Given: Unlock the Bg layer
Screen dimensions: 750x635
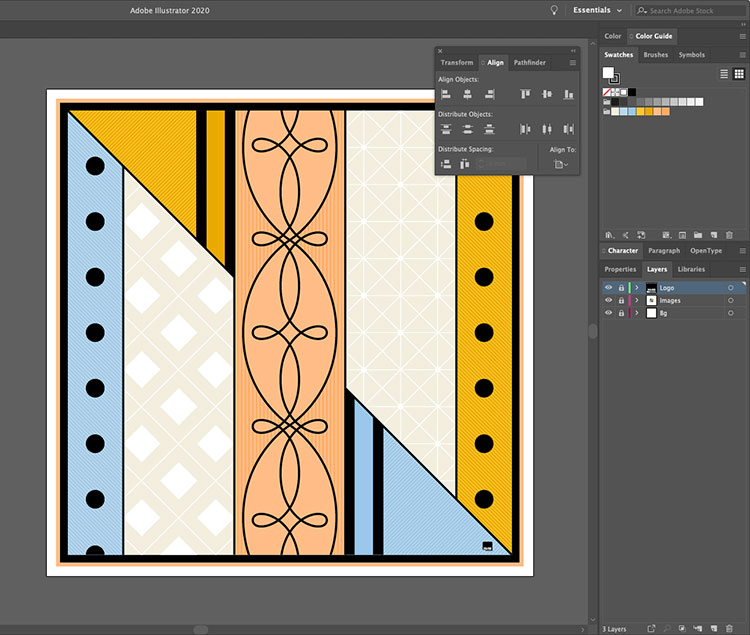Looking at the screenshot, I should coord(621,313).
